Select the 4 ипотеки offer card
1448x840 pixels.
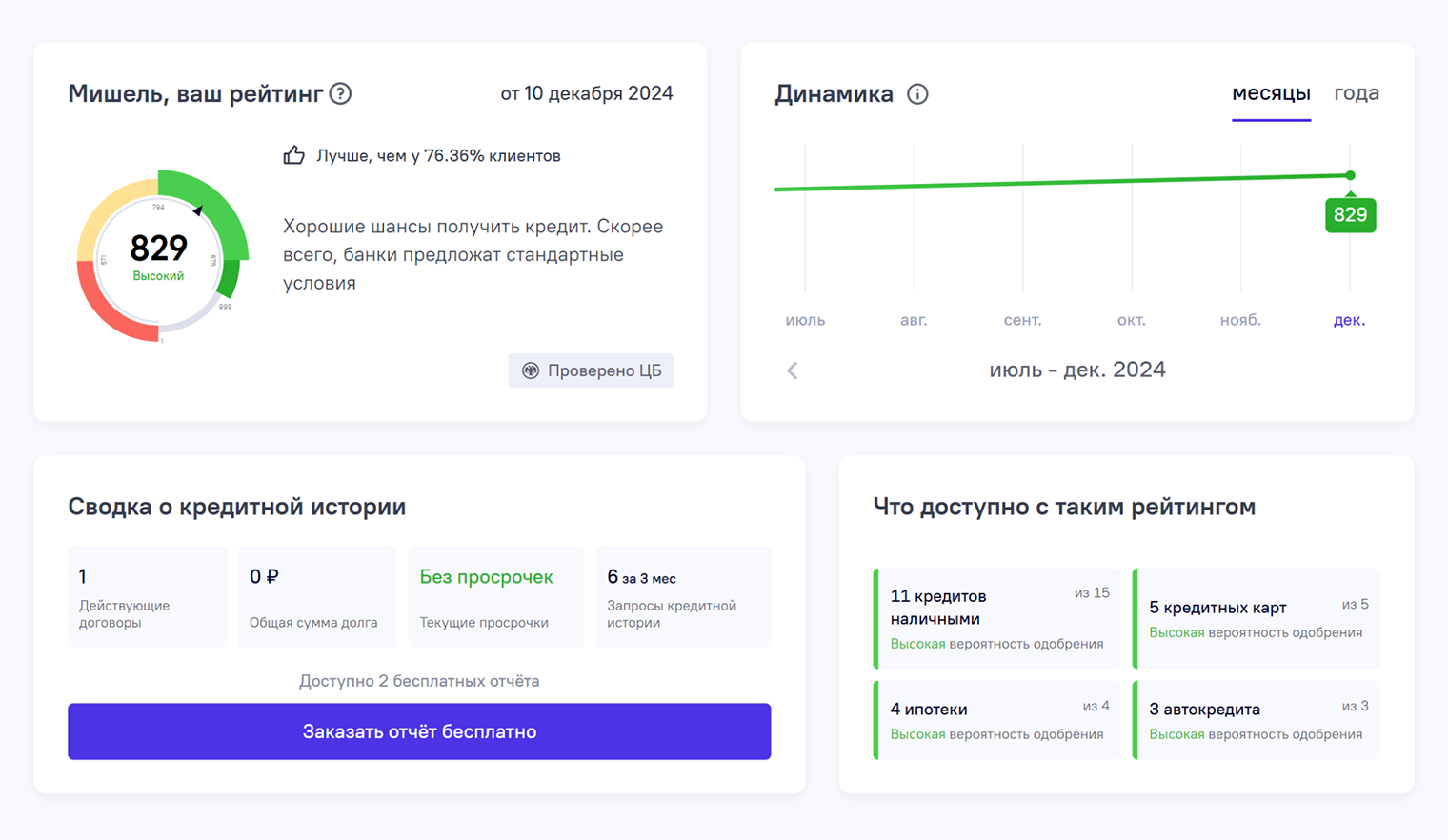click(997, 720)
